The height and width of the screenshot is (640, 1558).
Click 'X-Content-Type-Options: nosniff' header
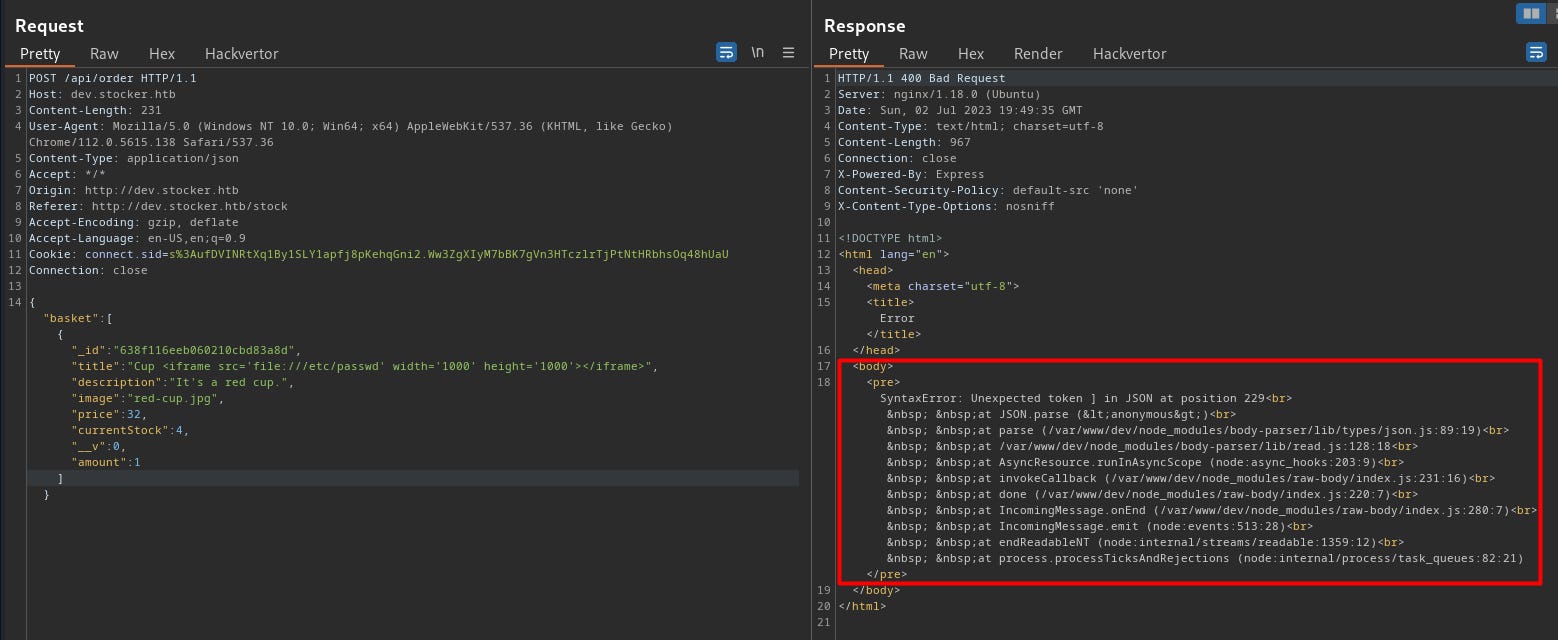pyautogui.click(x=946, y=206)
